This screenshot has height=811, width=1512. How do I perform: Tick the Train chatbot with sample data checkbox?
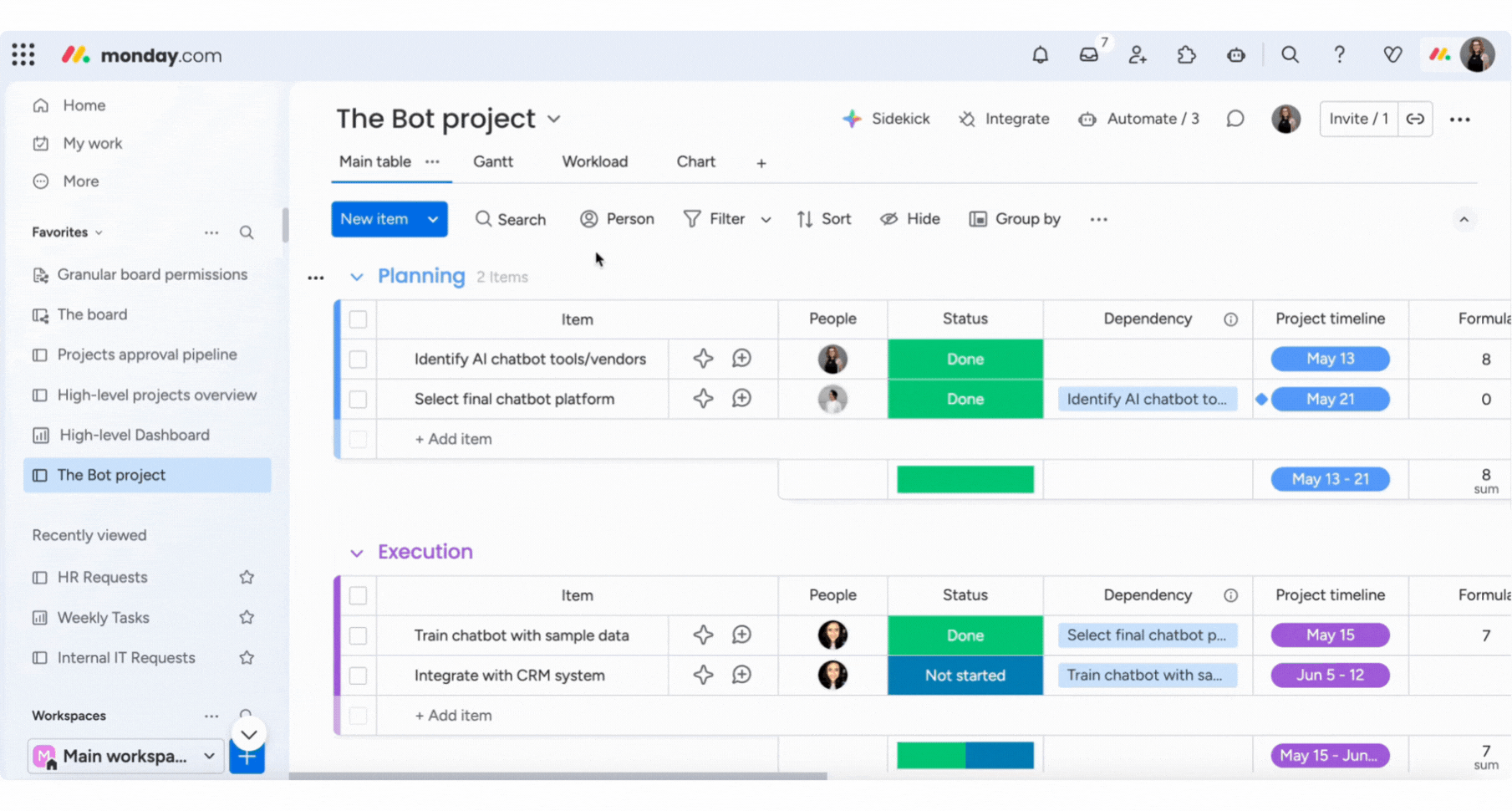(x=358, y=635)
